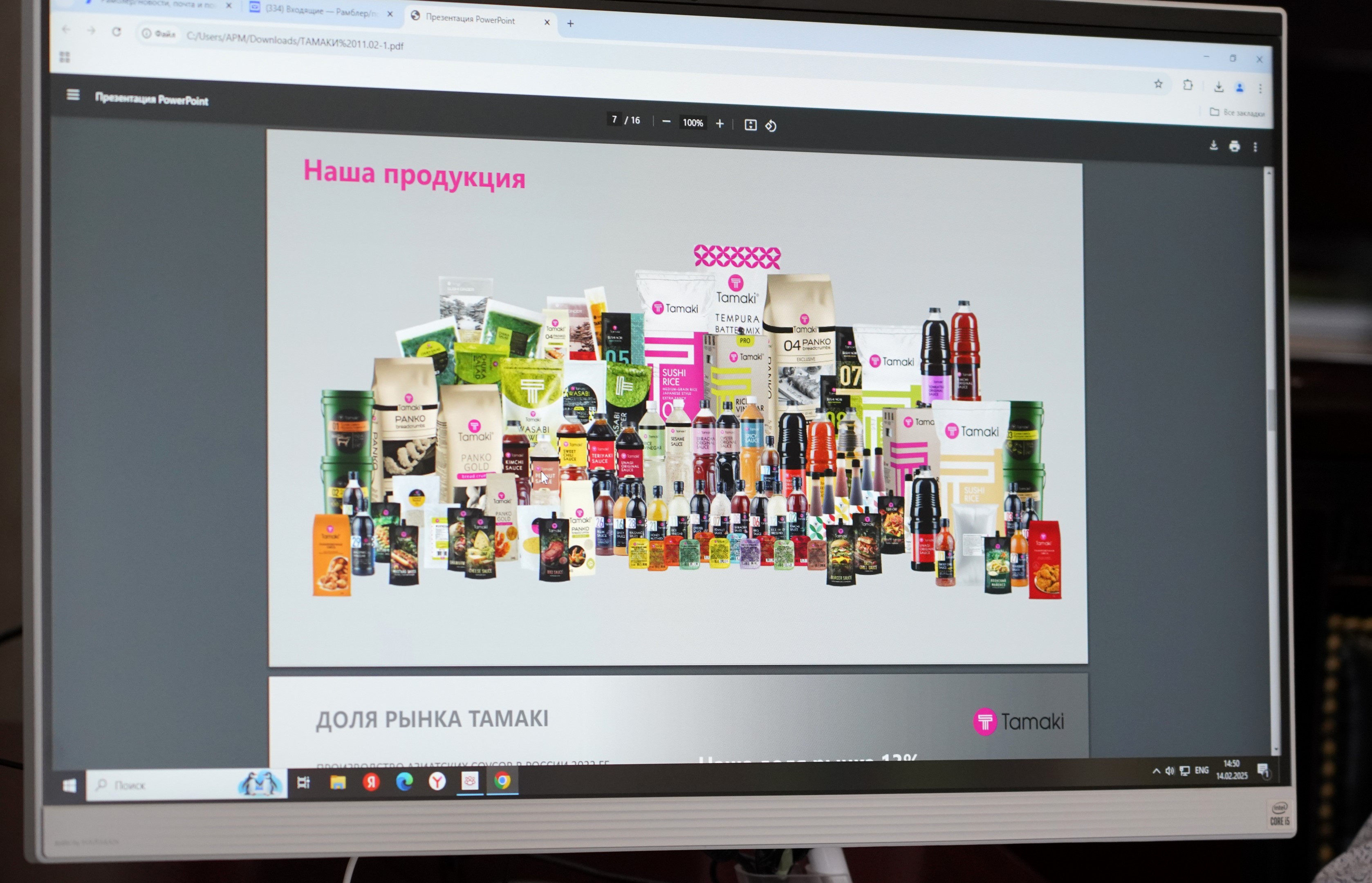This screenshot has width=1372, height=883.
Task: Print the PDF document
Action: (x=1234, y=146)
